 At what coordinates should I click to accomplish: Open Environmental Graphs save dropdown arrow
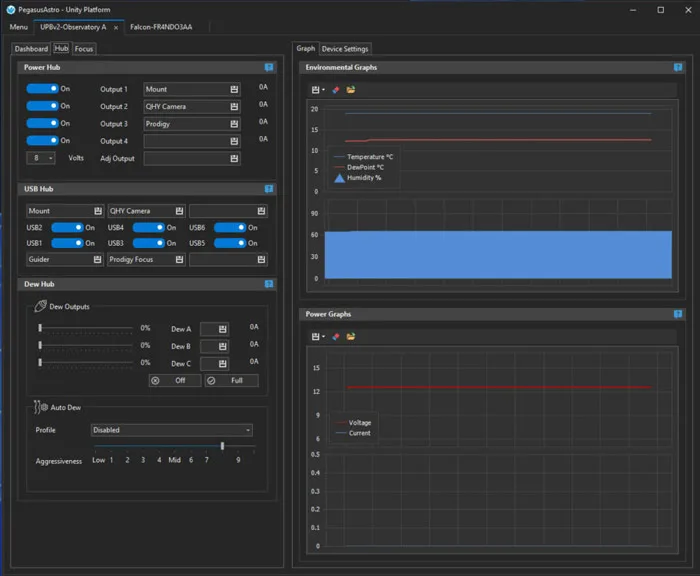[324, 89]
